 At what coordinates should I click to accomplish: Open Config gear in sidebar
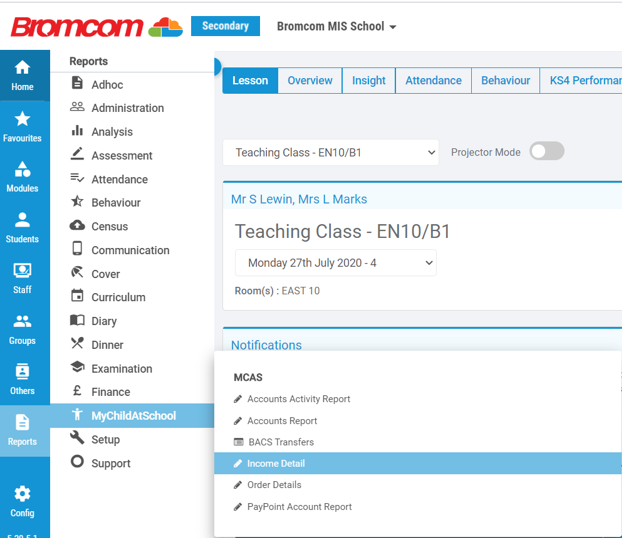click(x=22, y=501)
